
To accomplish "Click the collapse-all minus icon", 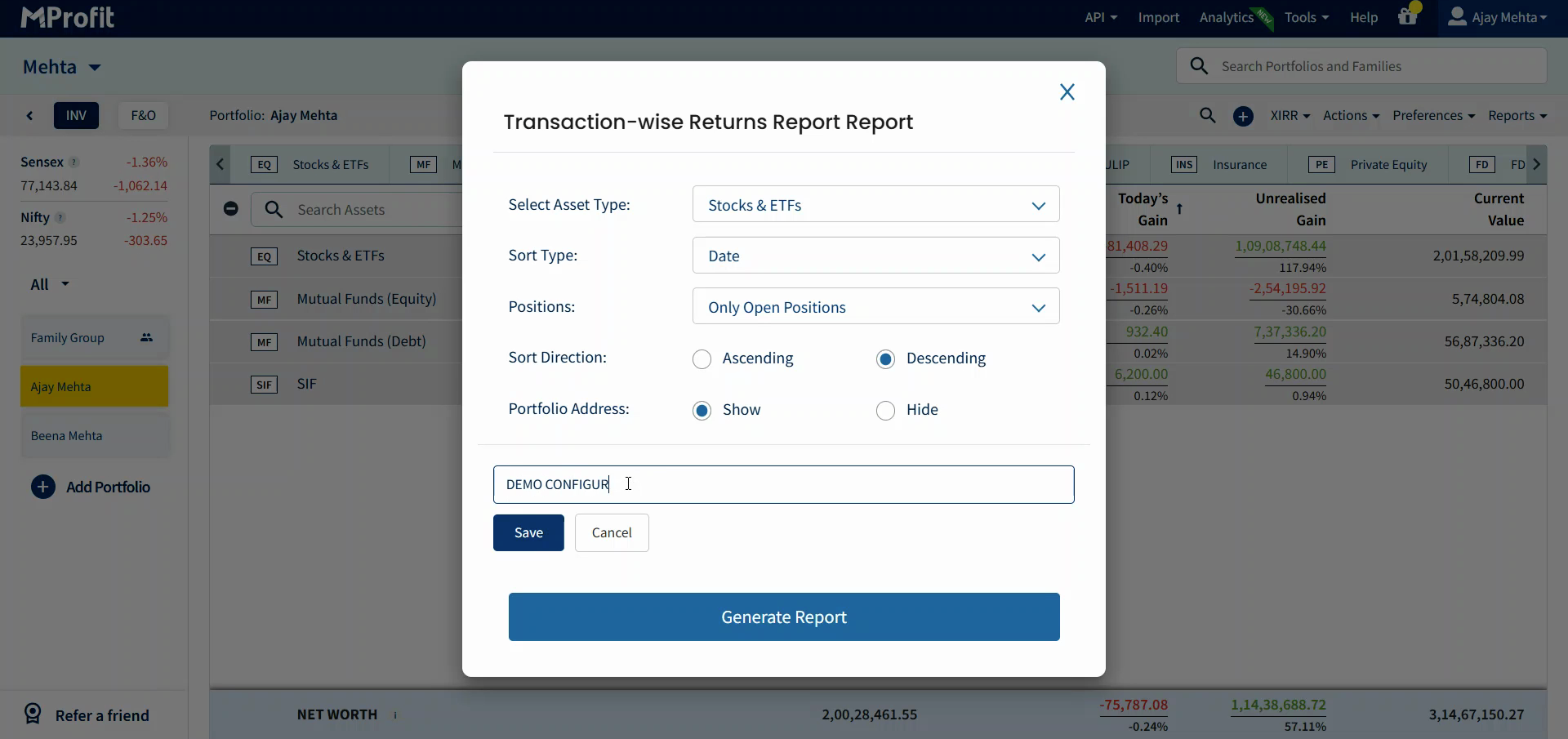I will click(231, 209).
